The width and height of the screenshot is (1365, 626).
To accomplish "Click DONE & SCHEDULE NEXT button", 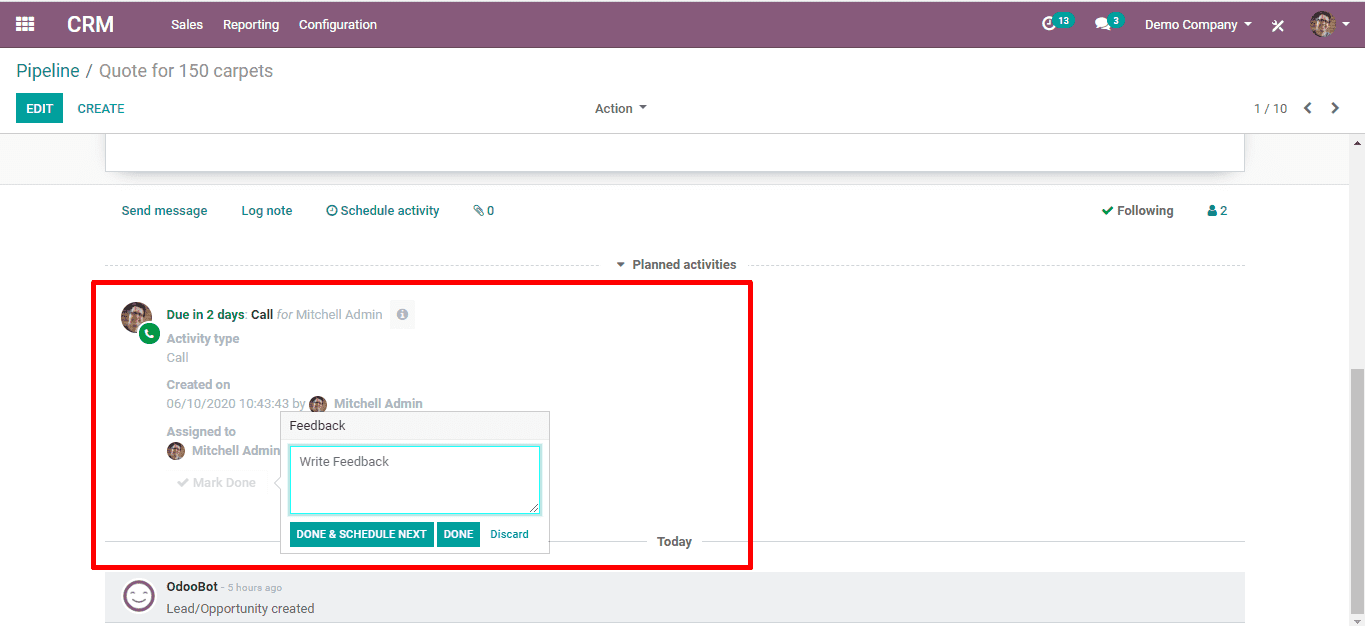I will pos(362,534).
